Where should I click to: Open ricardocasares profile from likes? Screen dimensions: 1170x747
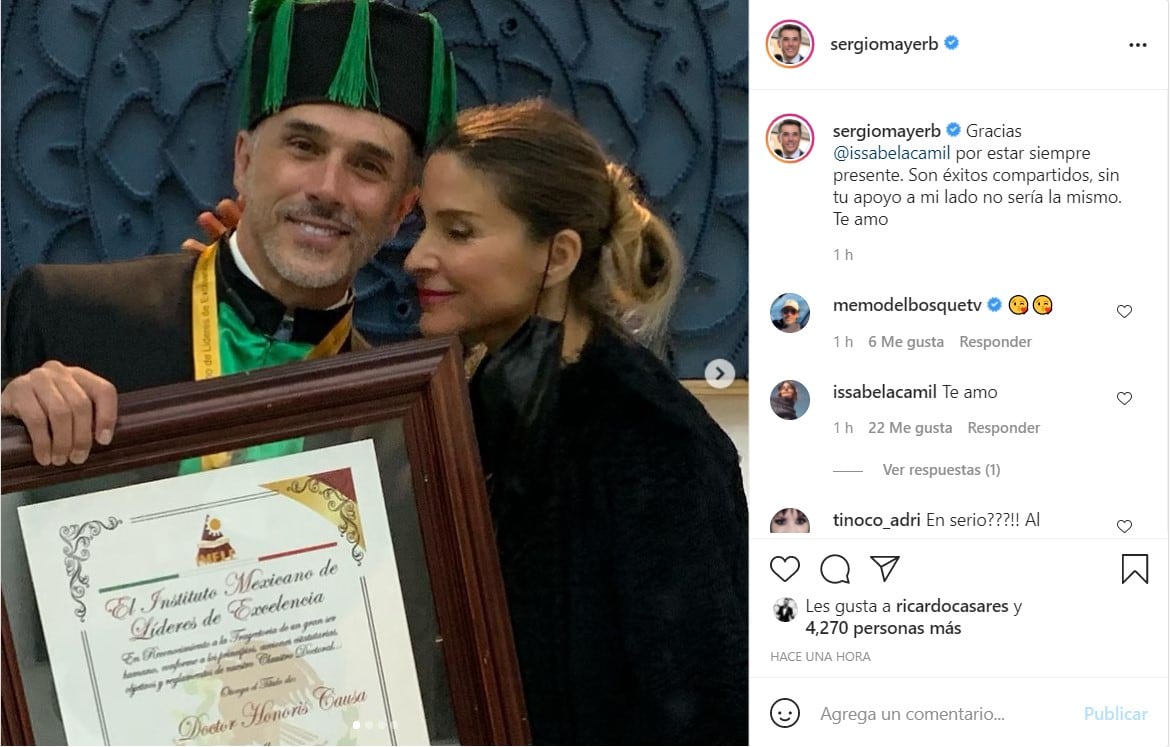[952, 606]
